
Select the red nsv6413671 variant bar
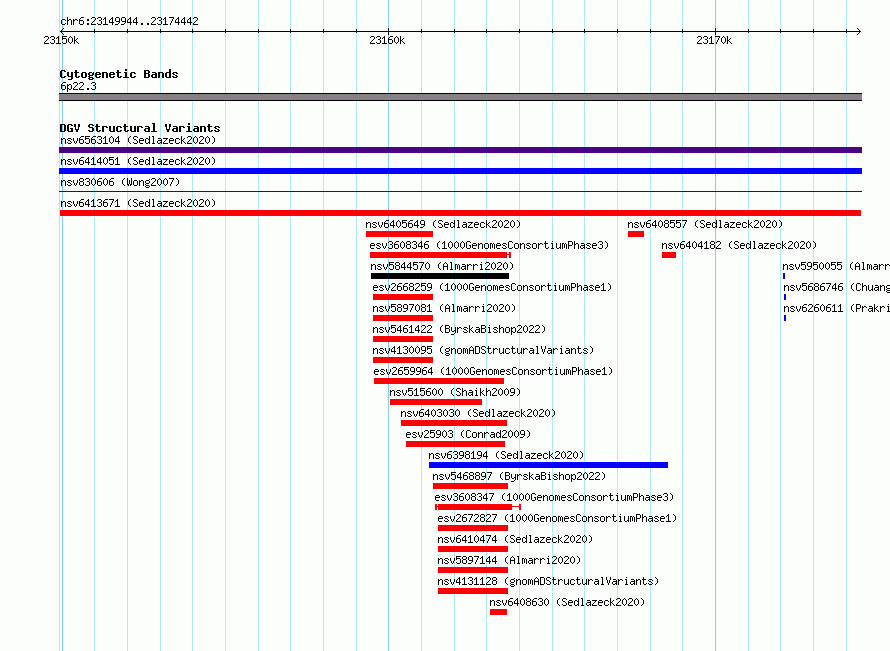click(460, 213)
